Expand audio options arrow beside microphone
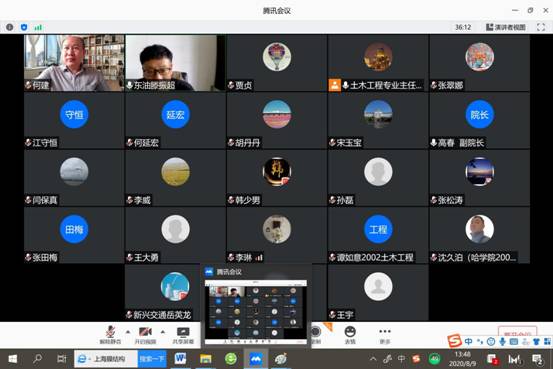Viewport: 553px width, 369px height. pos(128,332)
